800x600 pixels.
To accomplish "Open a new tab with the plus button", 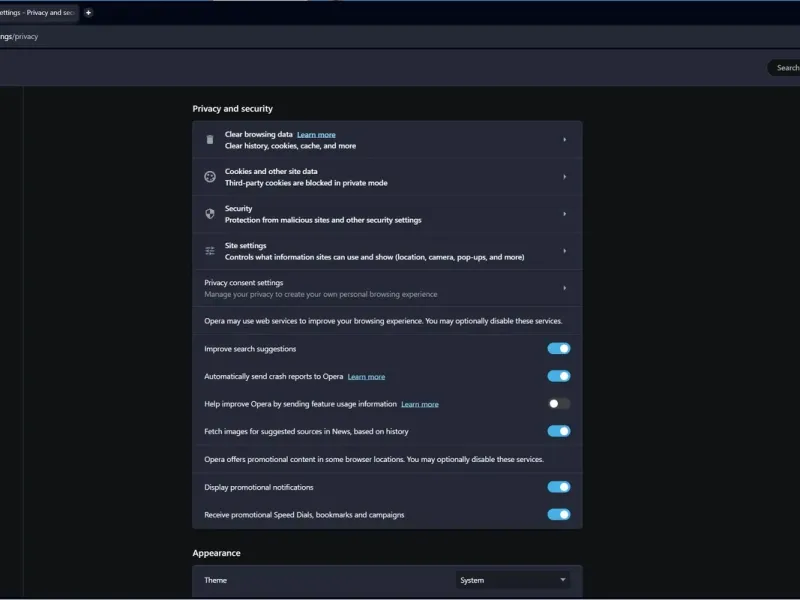I will tap(88, 13).
